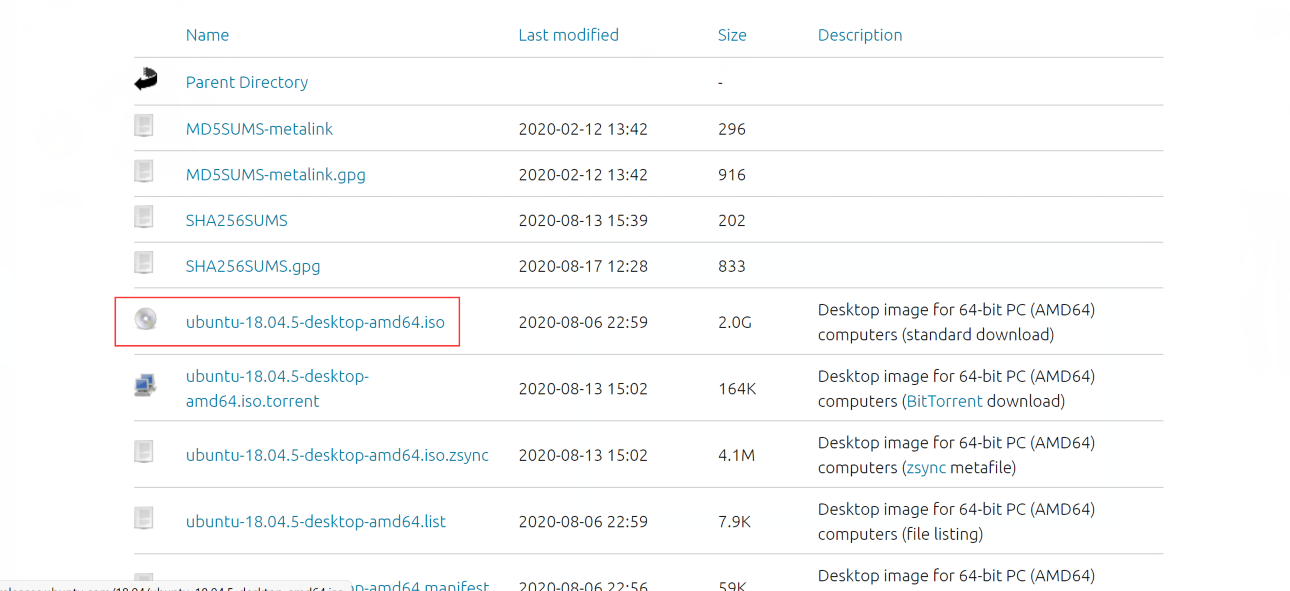
Task: Click the 2.0G size of the iso file
Action: click(735, 322)
